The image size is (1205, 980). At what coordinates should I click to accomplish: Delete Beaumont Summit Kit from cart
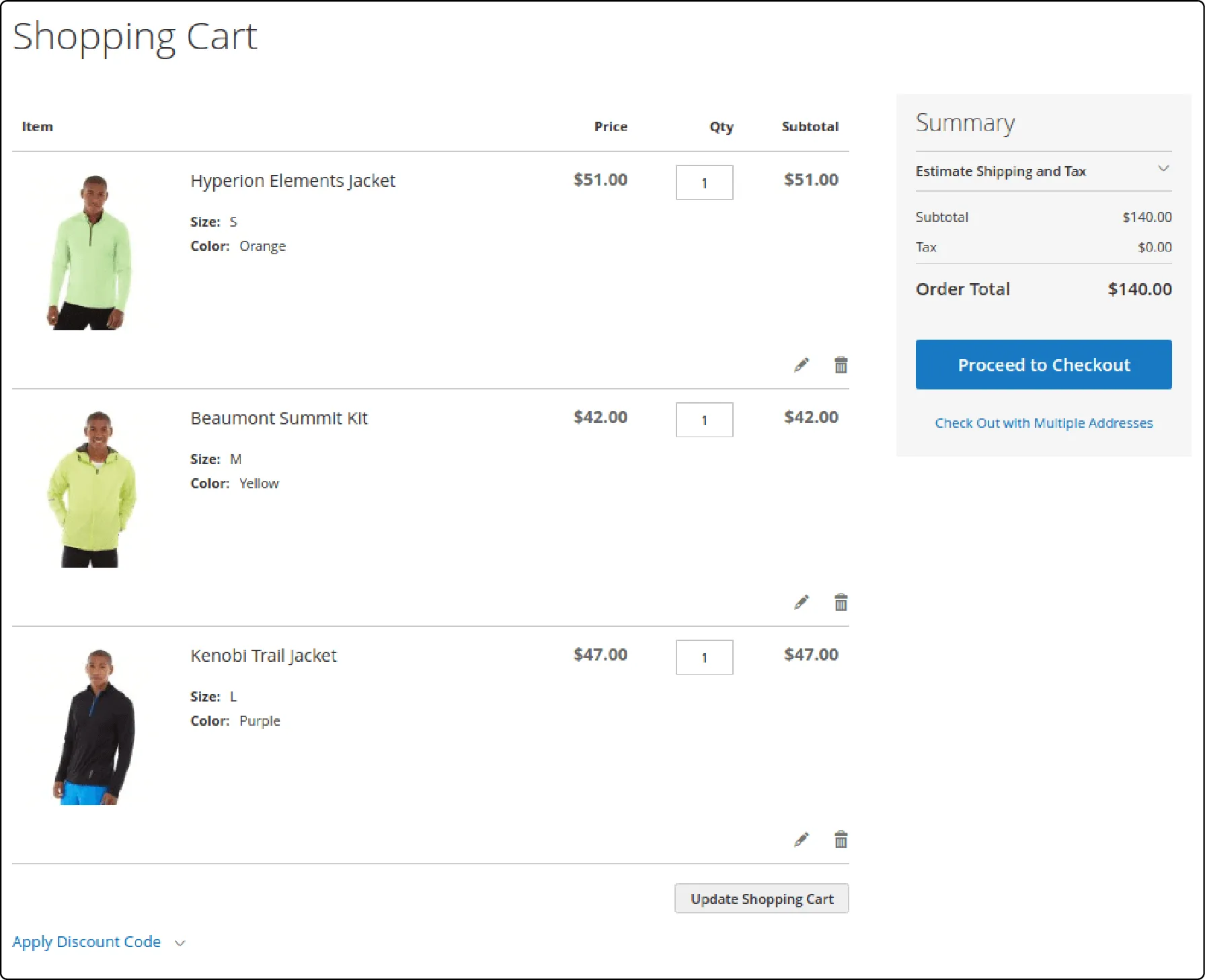point(841,603)
